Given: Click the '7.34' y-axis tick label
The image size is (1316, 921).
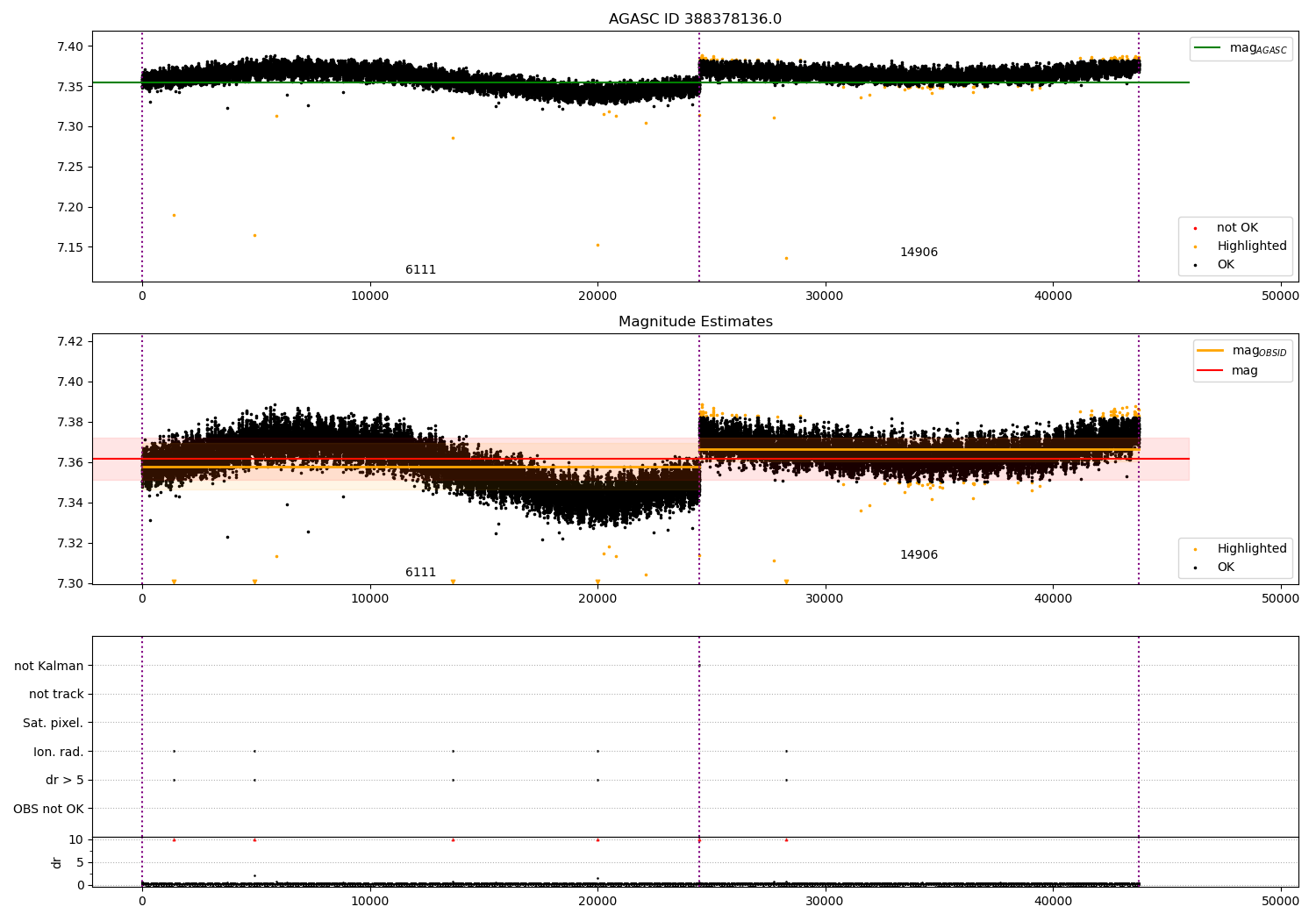Looking at the screenshot, I should pyautogui.click(x=70, y=503).
